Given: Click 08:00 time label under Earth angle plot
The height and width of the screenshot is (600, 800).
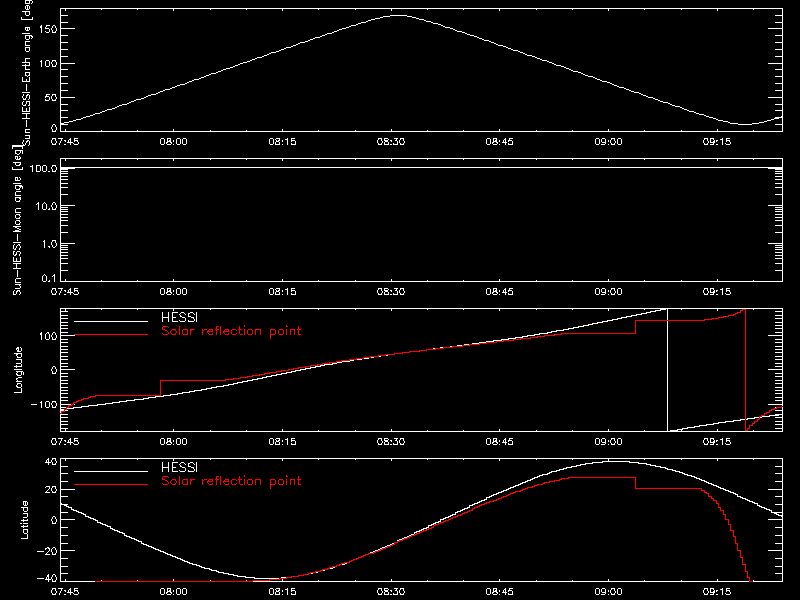Looking at the screenshot, I should pos(173,141).
